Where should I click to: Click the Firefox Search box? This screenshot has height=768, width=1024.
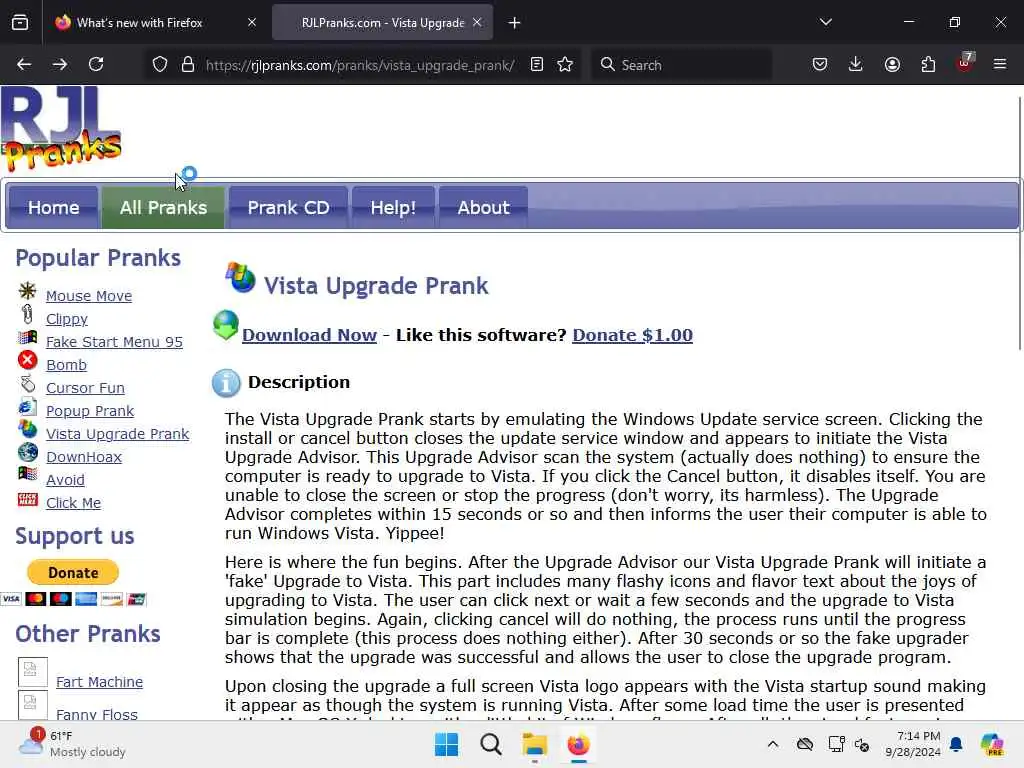click(681, 65)
